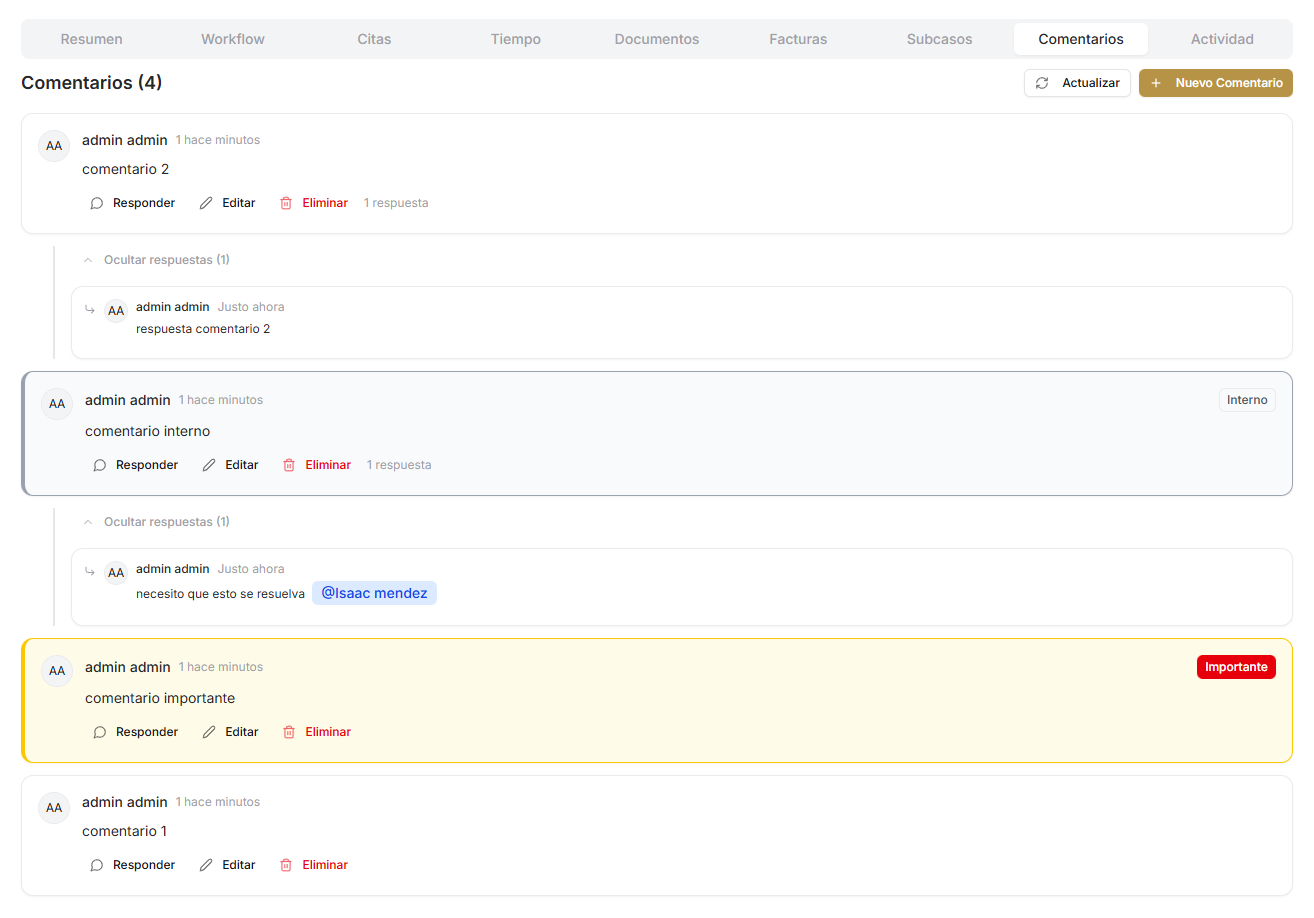Go to the Facturas tab
Viewport: 1314px width, 918px height.
pos(798,39)
